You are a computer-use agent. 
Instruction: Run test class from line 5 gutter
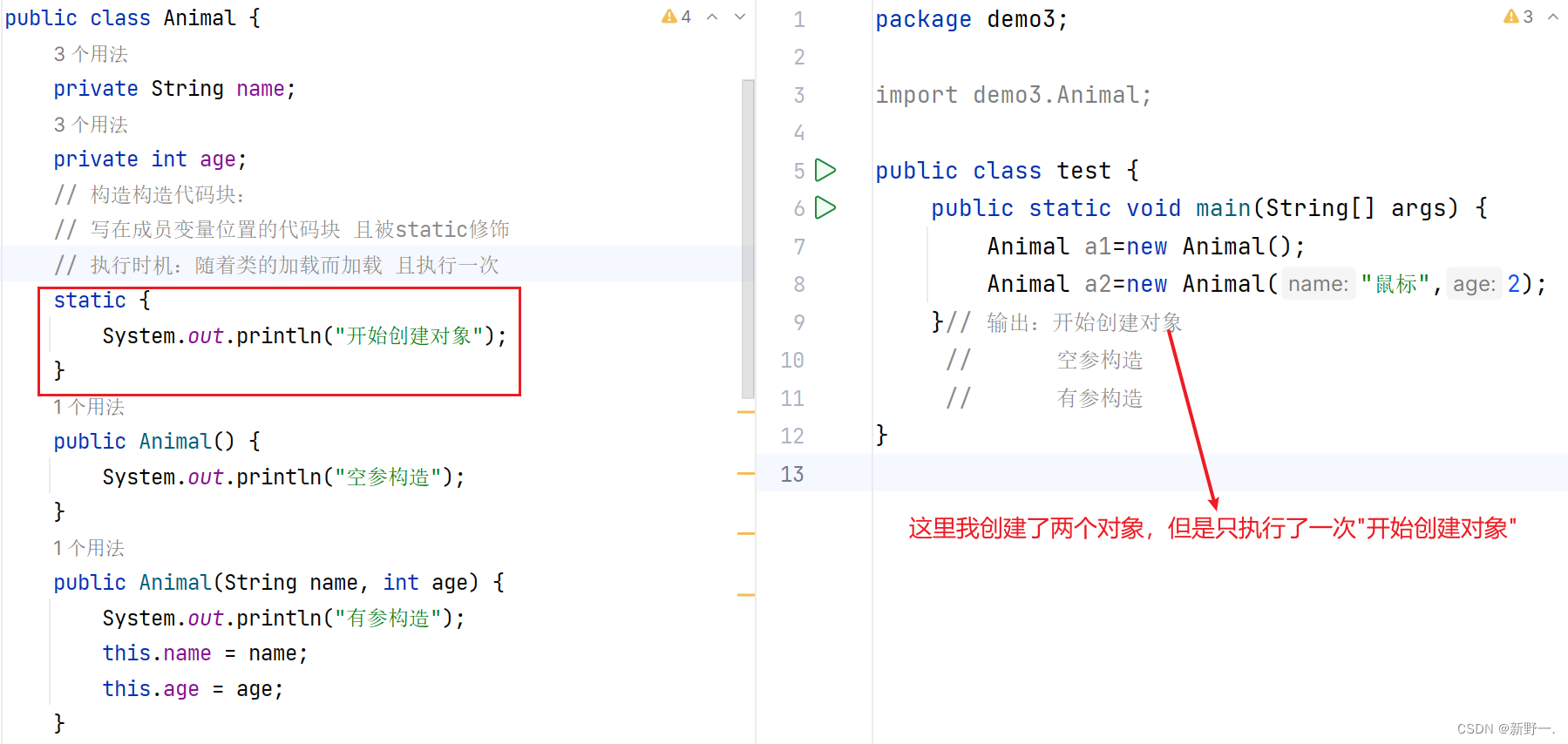coord(825,170)
